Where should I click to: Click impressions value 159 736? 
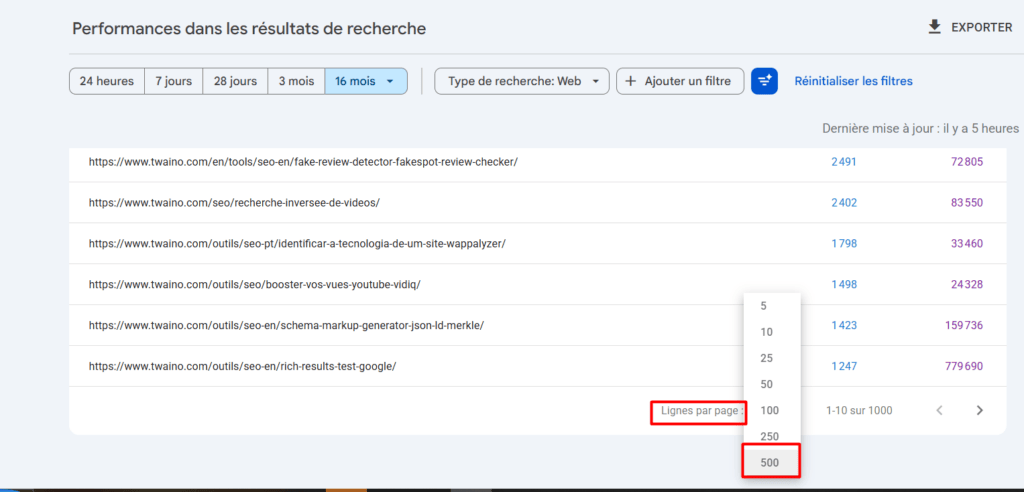pyautogui.click(x=964, y=325)
